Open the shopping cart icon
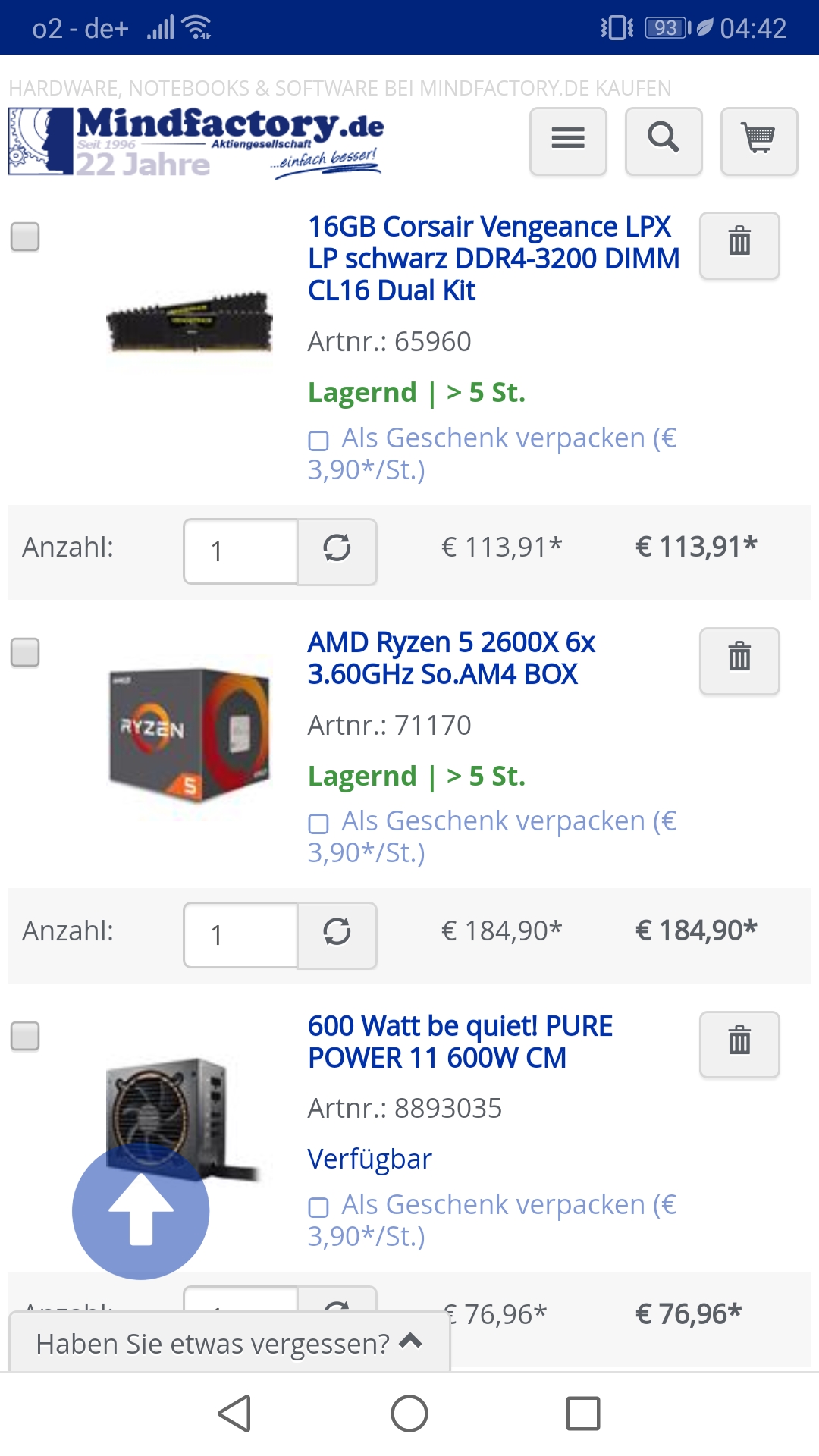819x1456 pixels. pos(759,140)
